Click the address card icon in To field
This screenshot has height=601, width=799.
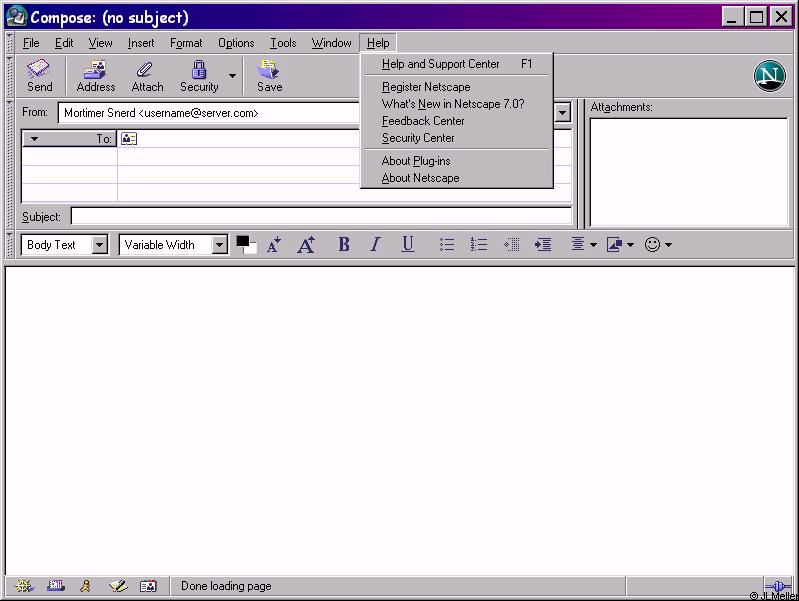(x=129, y=139)
